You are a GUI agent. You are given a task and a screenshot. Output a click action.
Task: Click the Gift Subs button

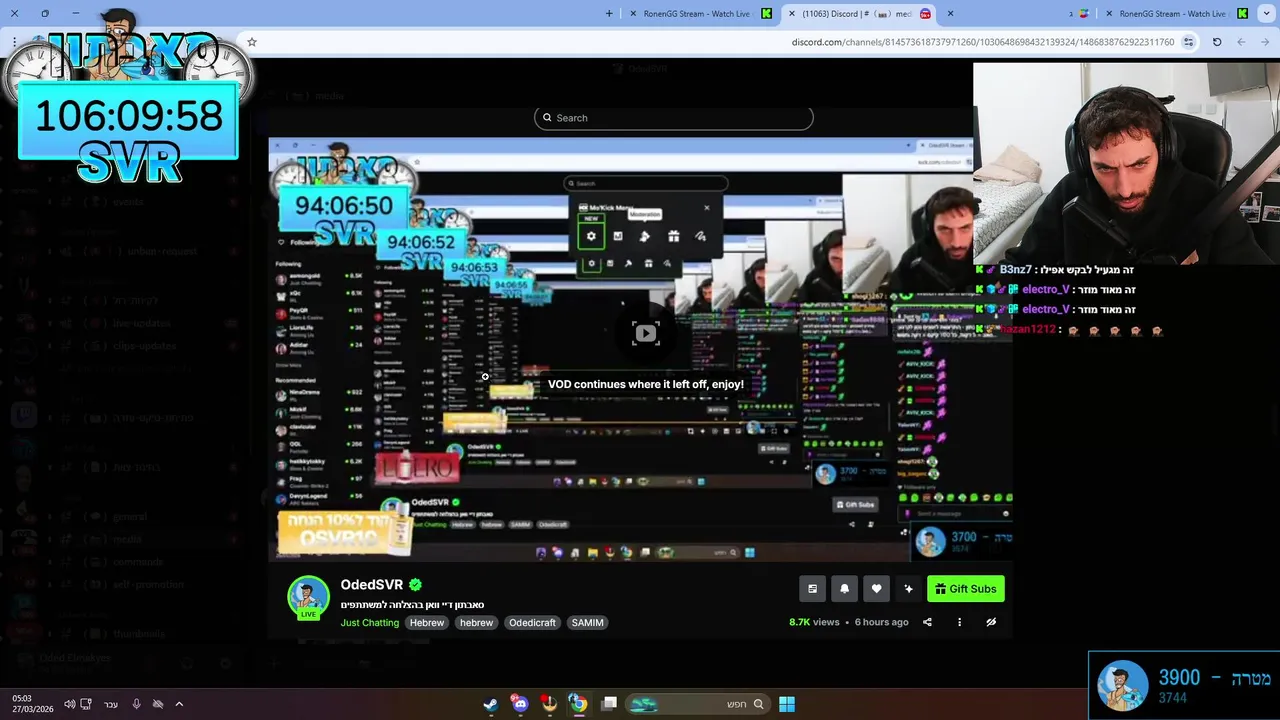coord(965,589)
